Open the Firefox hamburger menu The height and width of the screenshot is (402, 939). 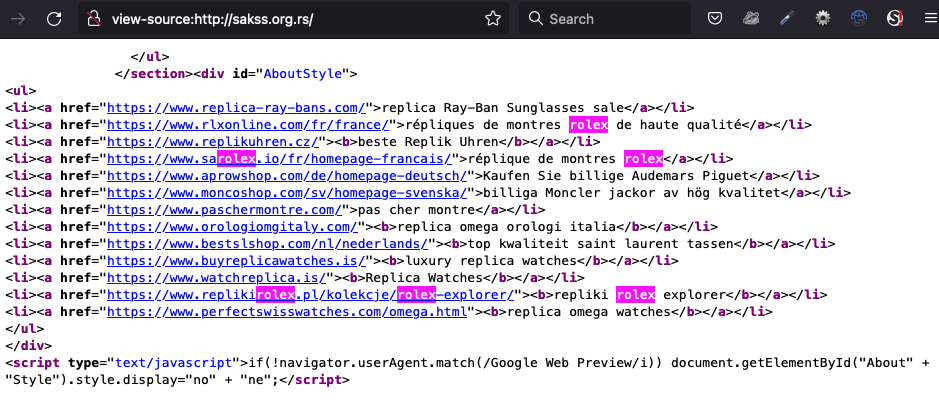point(930,19)
